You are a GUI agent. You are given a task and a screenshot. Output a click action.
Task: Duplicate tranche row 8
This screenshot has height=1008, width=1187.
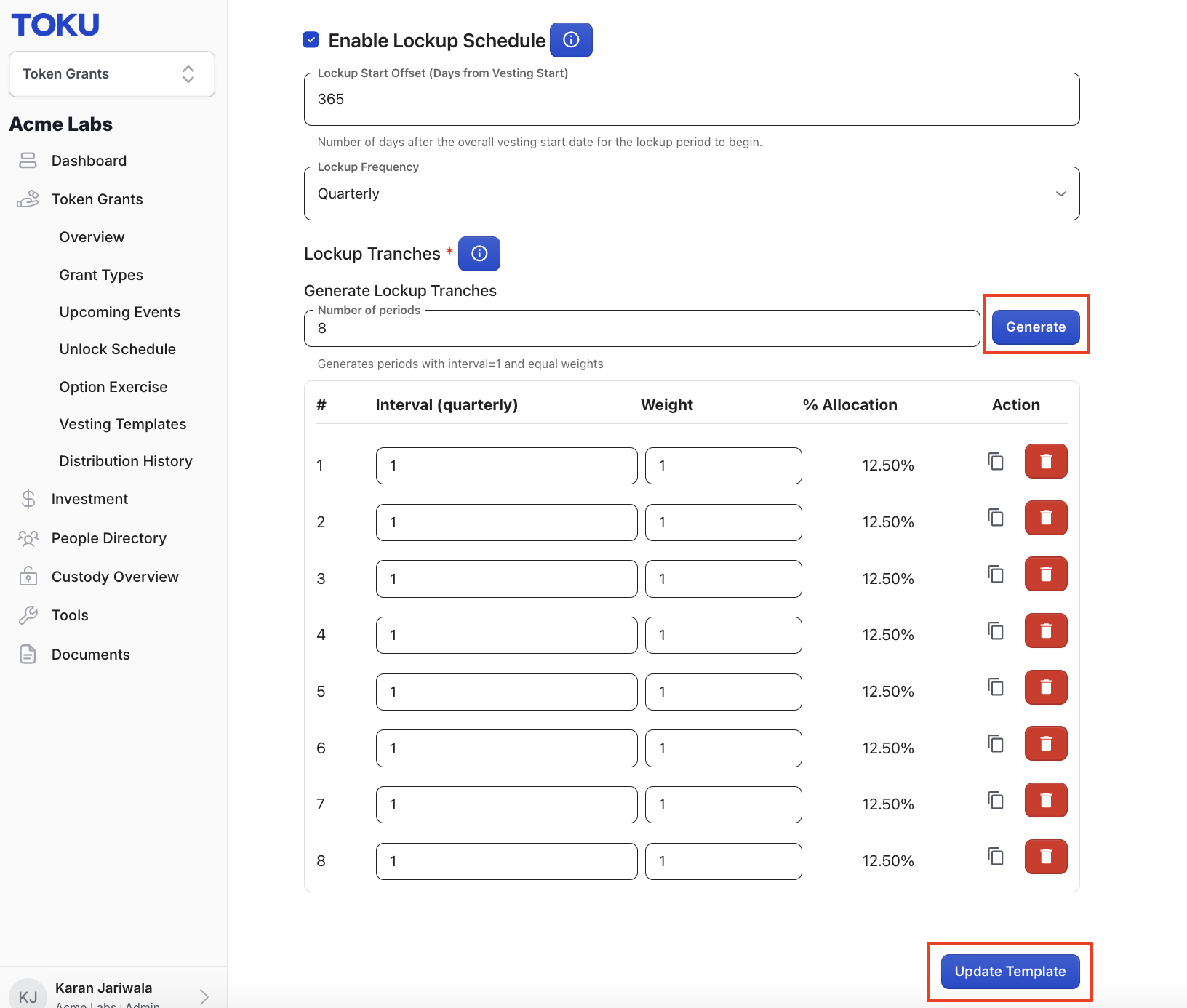tap(996, 856)
